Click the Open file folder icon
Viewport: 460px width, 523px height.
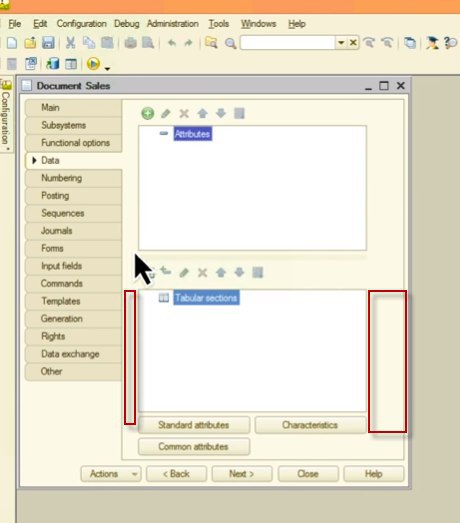coord(30,43)
